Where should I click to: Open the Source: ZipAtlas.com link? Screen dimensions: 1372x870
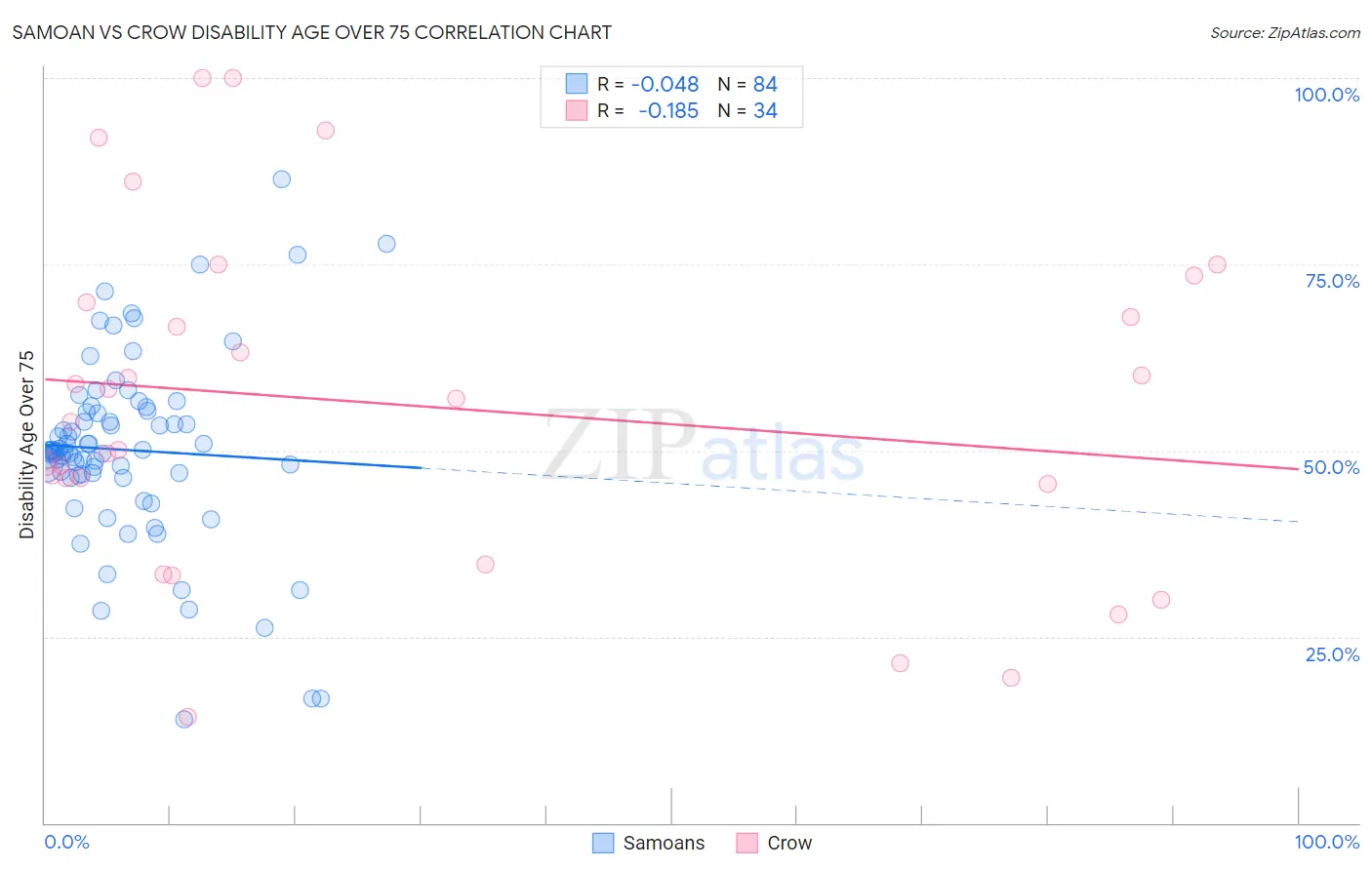pos(1285,32)
